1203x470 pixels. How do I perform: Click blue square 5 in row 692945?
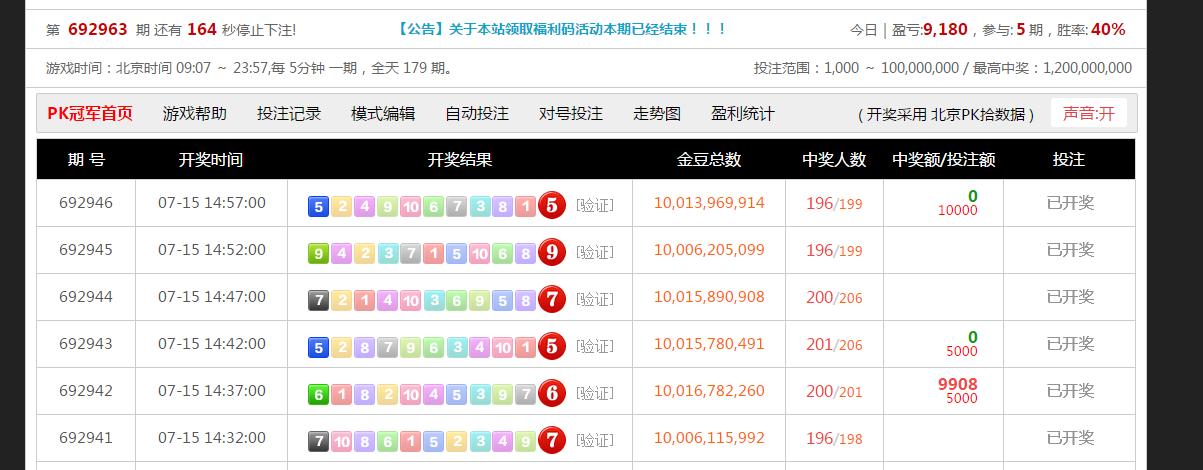pyautogui.click(x=456, y=253)
